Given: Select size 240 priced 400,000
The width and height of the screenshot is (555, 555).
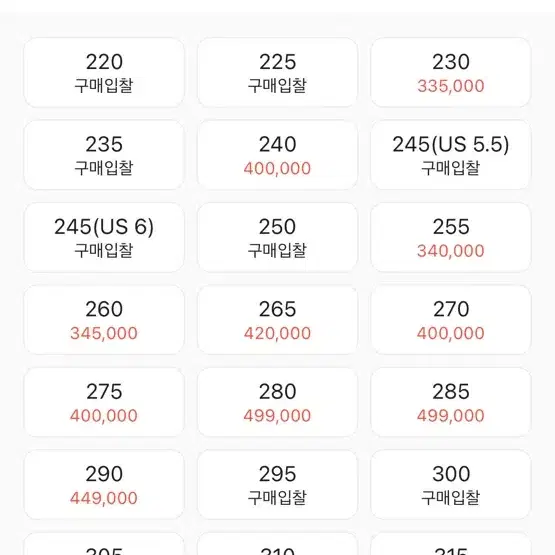Looking at the screenshot, I should 278,155.
